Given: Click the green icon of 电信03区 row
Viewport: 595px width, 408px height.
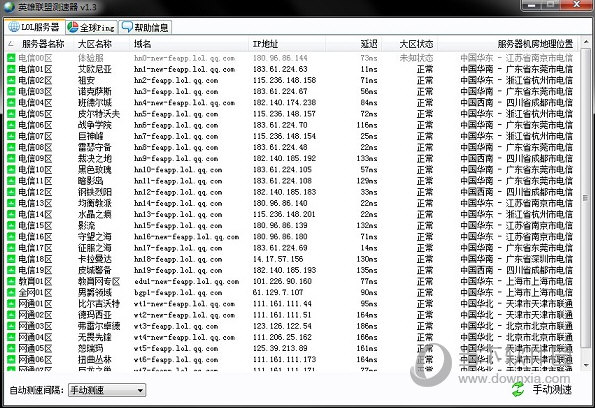Looking at the screenshot, I should click(11, 91).
